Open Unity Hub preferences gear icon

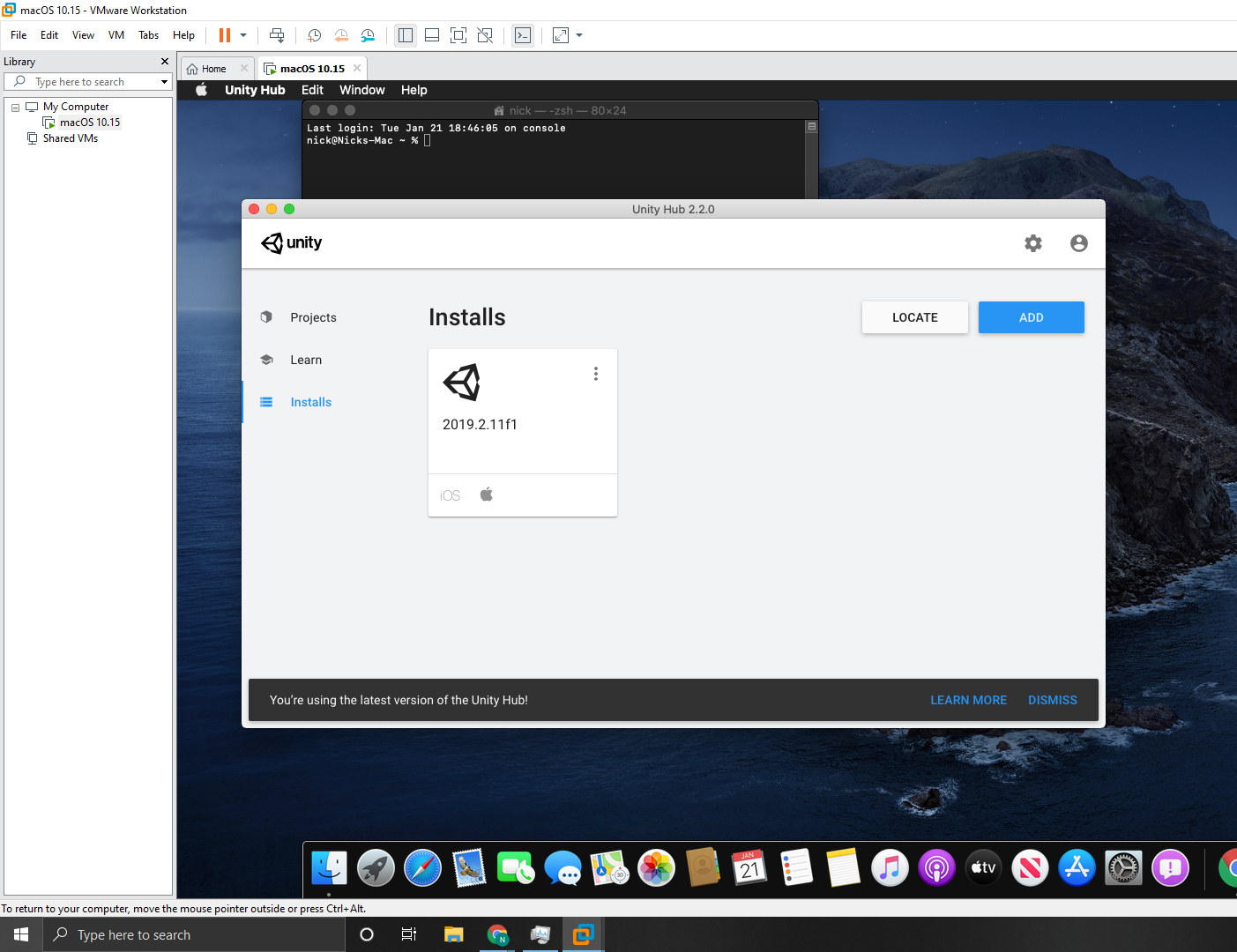(x=1032, y=243)
